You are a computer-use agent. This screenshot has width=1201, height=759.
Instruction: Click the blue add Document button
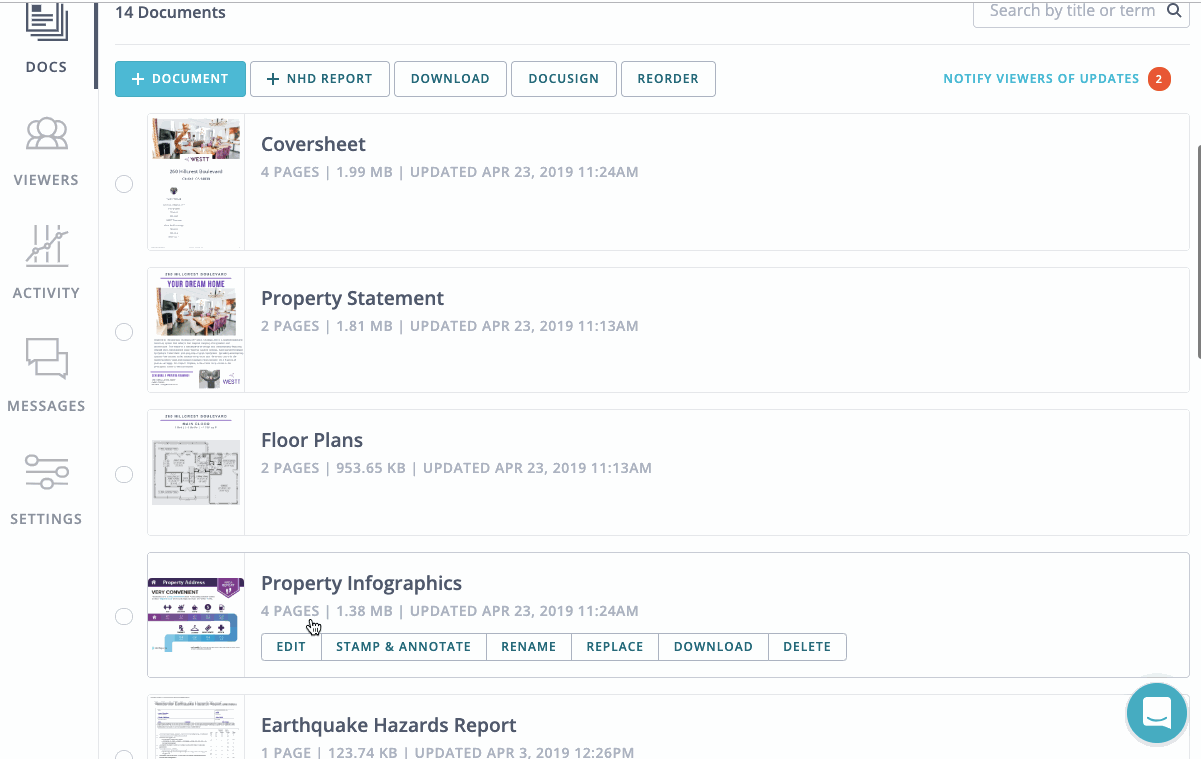tap(180, 79)
